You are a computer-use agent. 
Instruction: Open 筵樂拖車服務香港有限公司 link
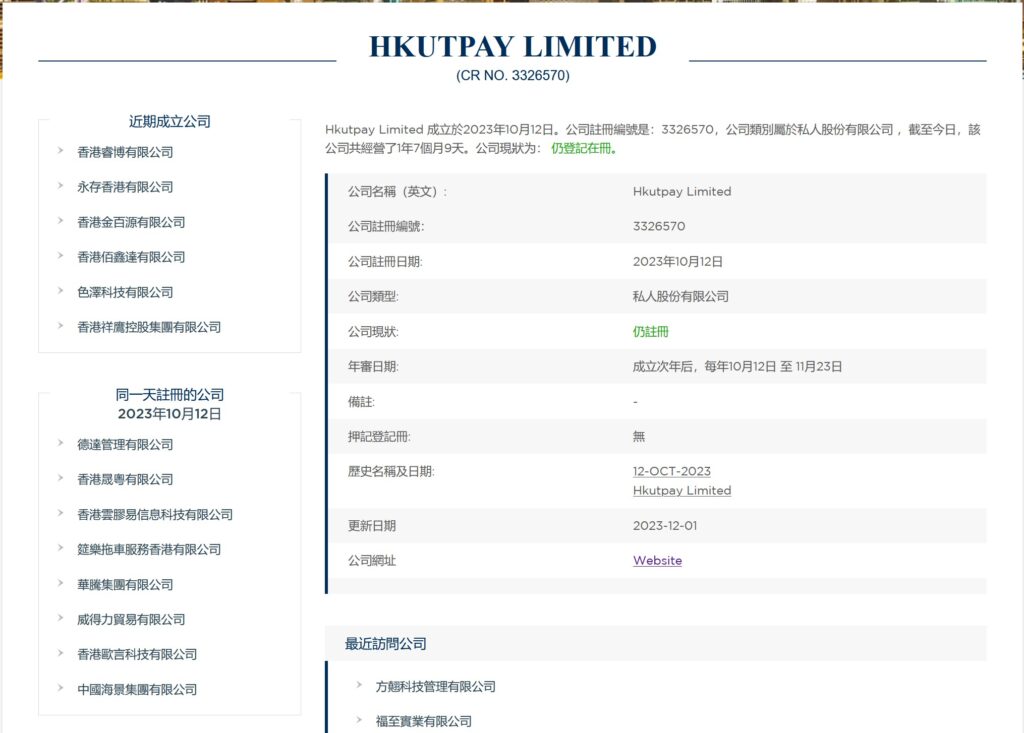(x=149, y=549)
